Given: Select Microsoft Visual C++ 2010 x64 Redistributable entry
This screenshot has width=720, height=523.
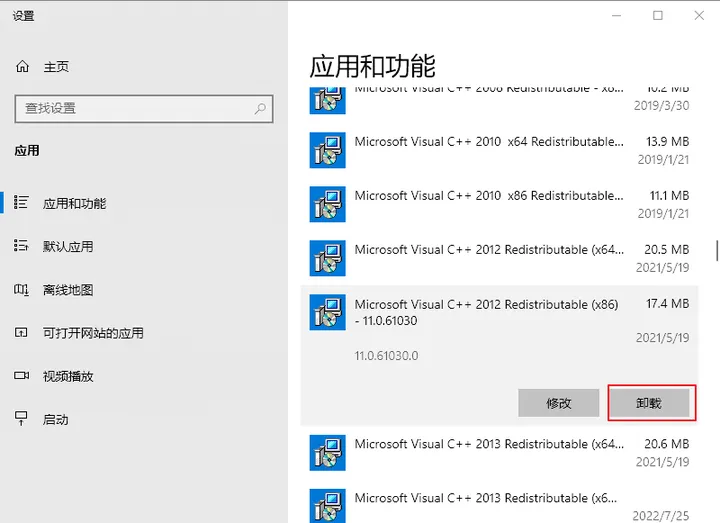Looking at the screenshot, I should point(500,150).
